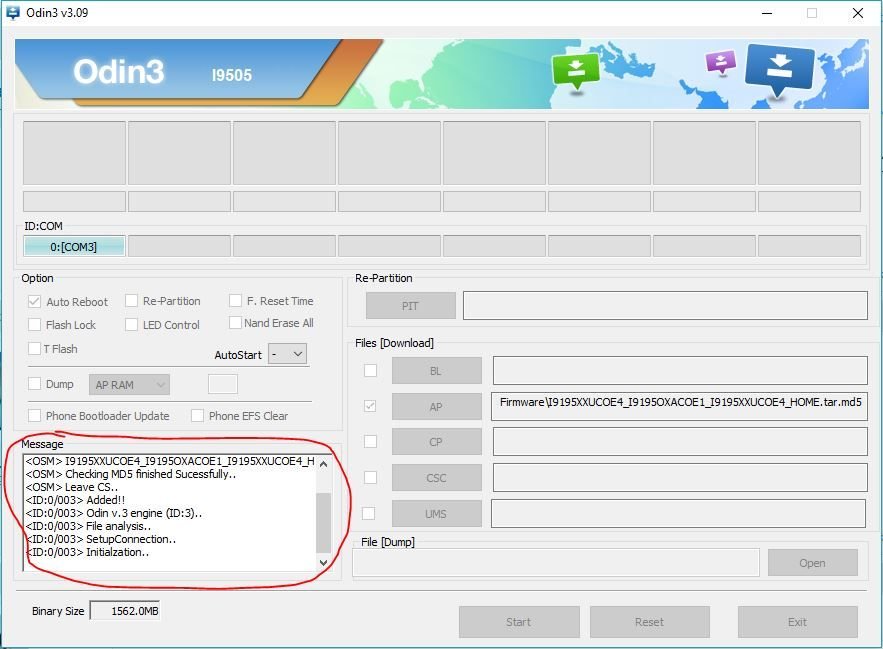The image size is (883, 649).
Task: Click the AP file button
Action: pos(436,407)
